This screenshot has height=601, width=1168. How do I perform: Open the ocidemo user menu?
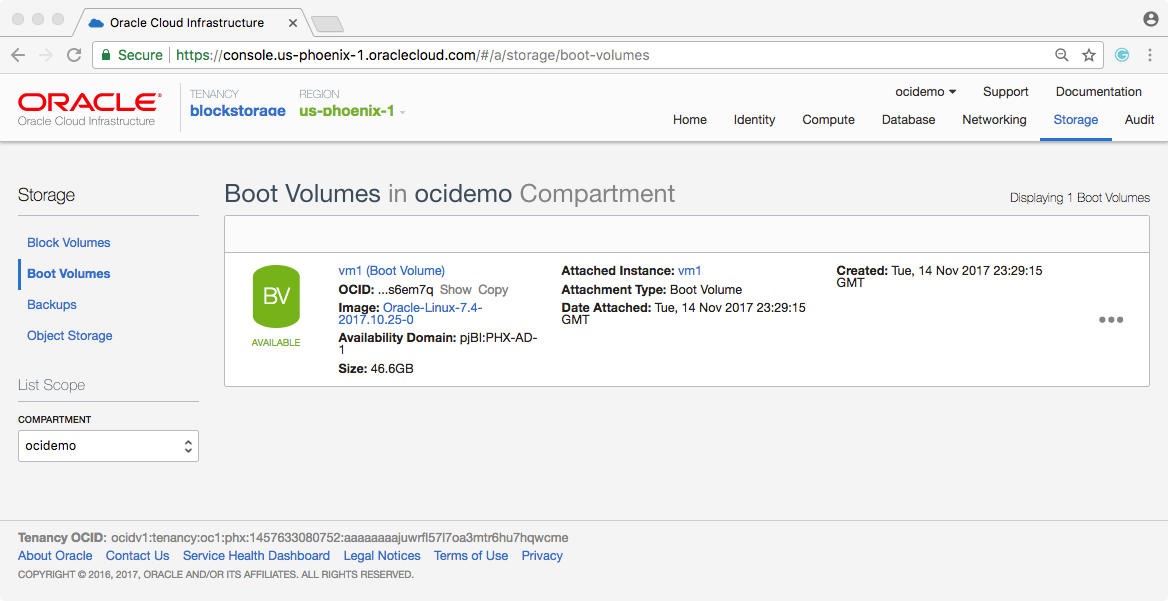click(925, 92)
